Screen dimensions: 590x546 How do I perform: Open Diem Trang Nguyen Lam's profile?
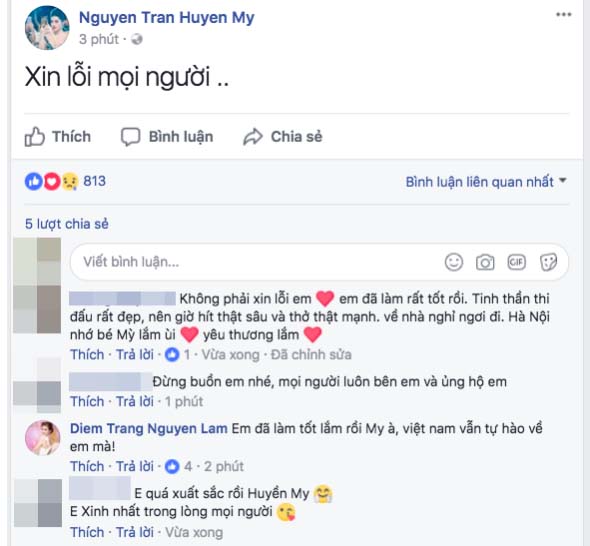(149, 428)
